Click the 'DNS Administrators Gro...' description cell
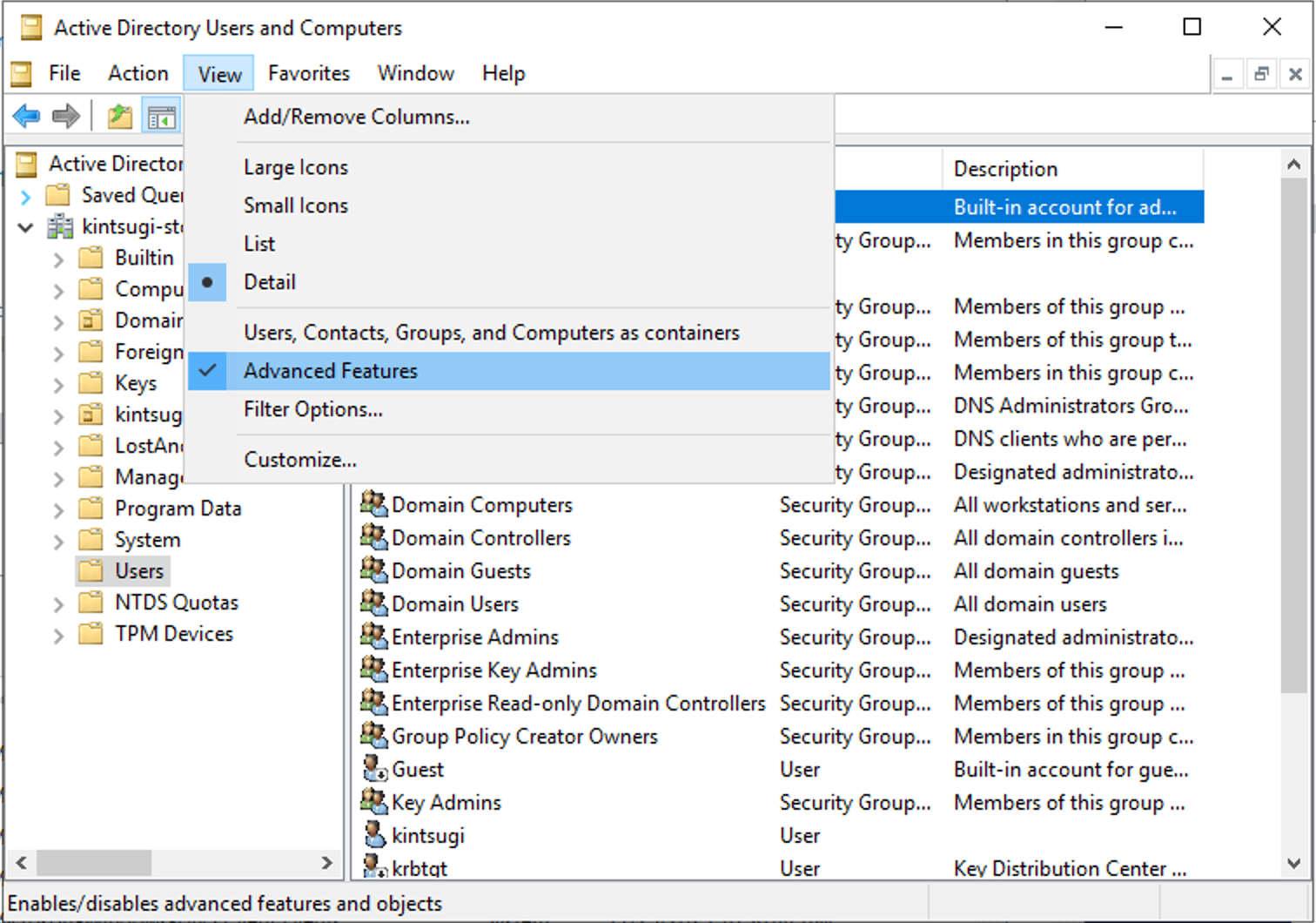The height and width of the screenshot is (923, 1316). (x=1071, y=406)
